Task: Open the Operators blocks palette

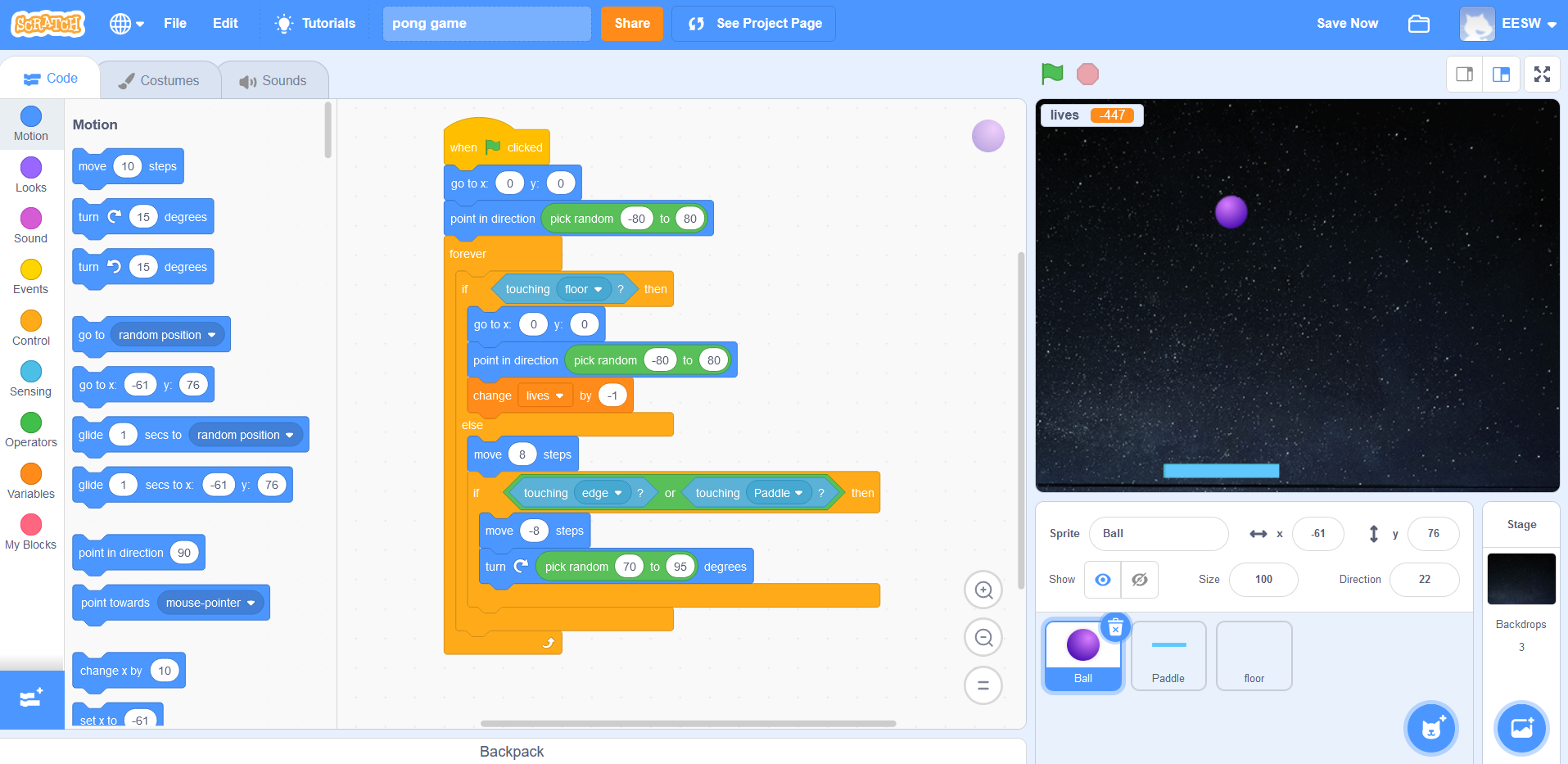Action: pyautogui.click(x=30, y=430)
